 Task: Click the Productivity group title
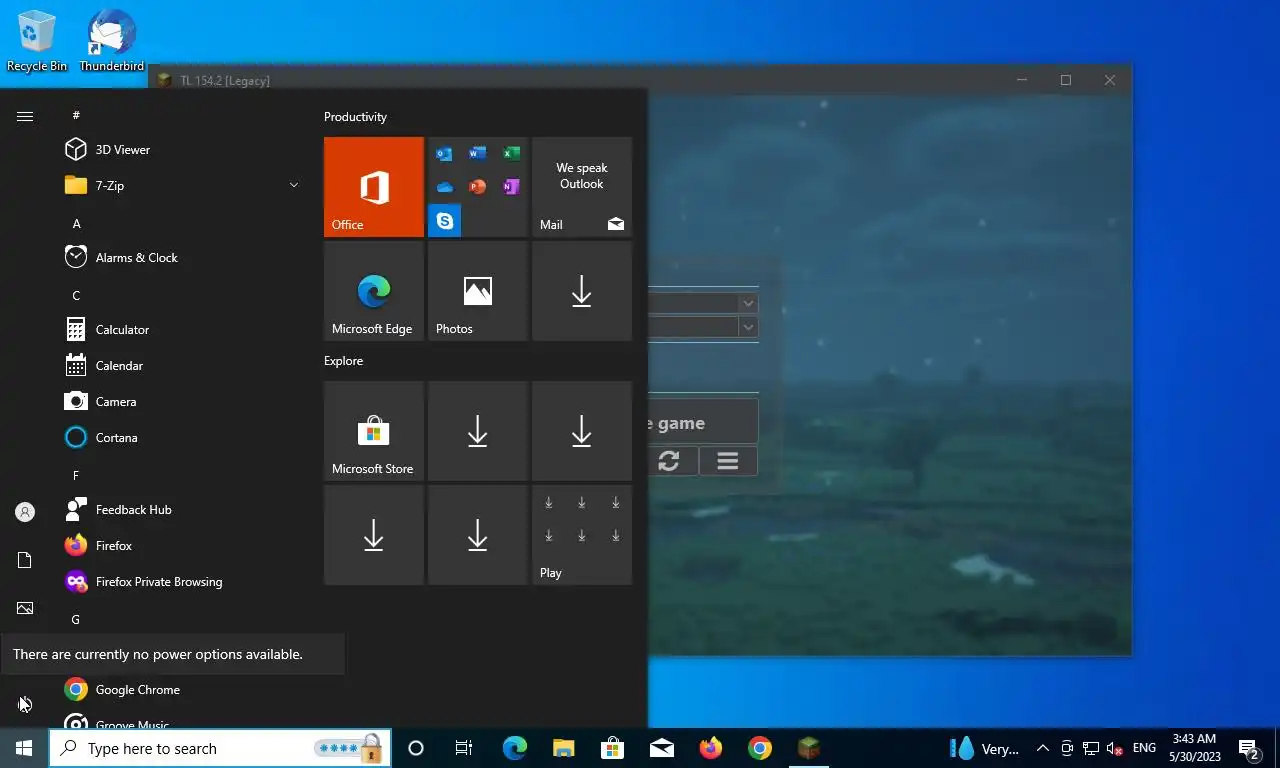355,117
